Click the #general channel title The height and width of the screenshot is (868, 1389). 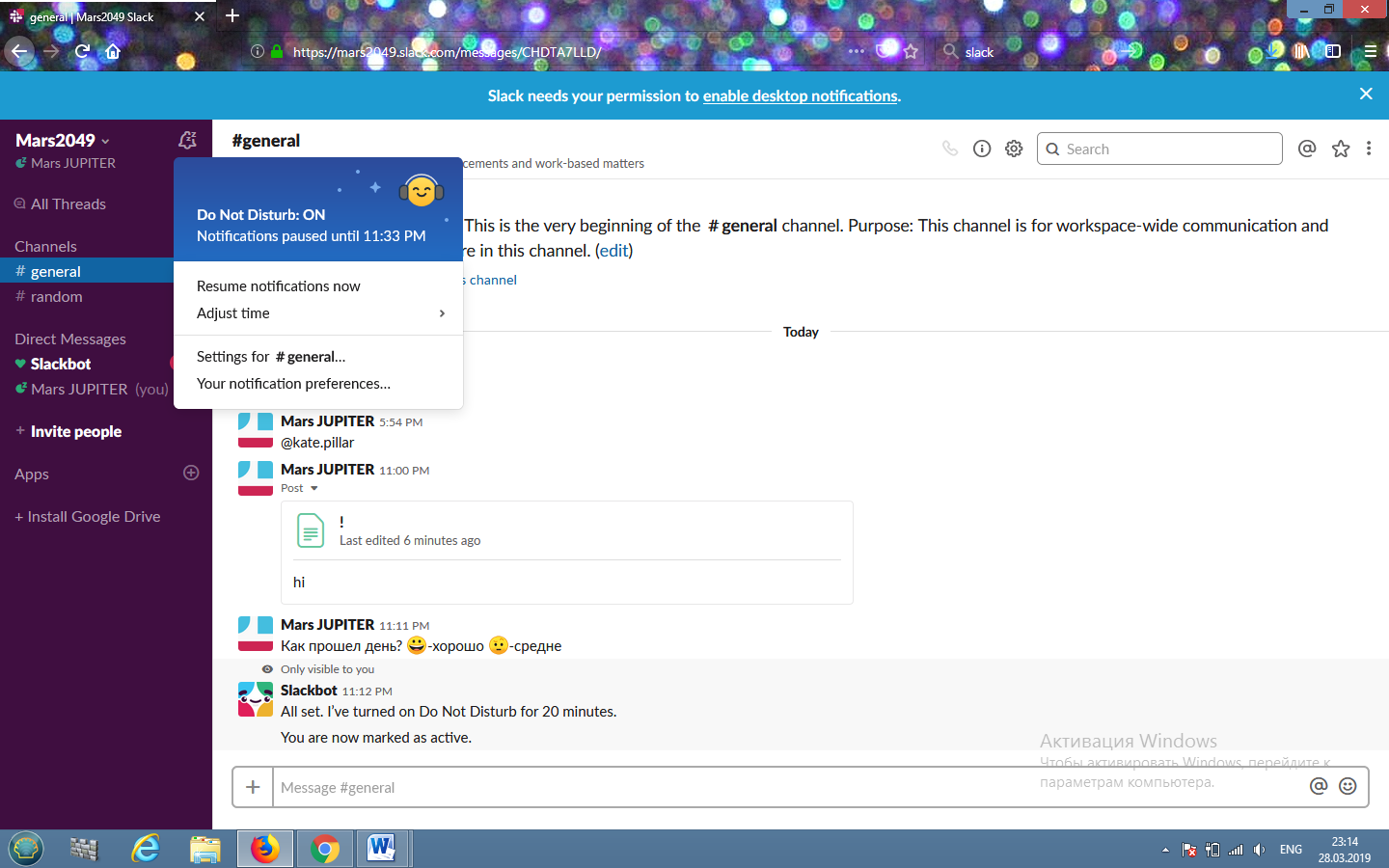(x=266, y=141)
